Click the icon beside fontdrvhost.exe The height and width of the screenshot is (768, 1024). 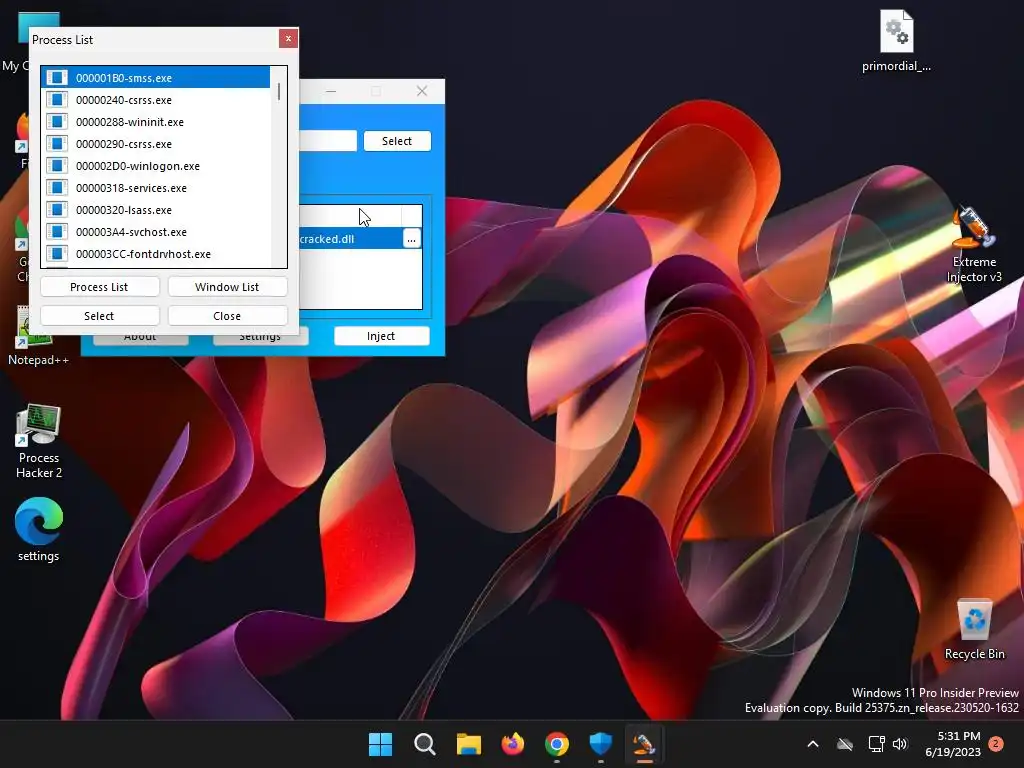57,254
